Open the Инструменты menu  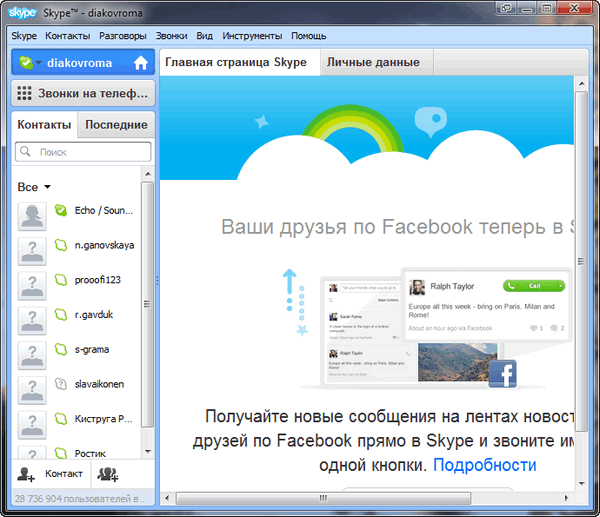(252, 36)
